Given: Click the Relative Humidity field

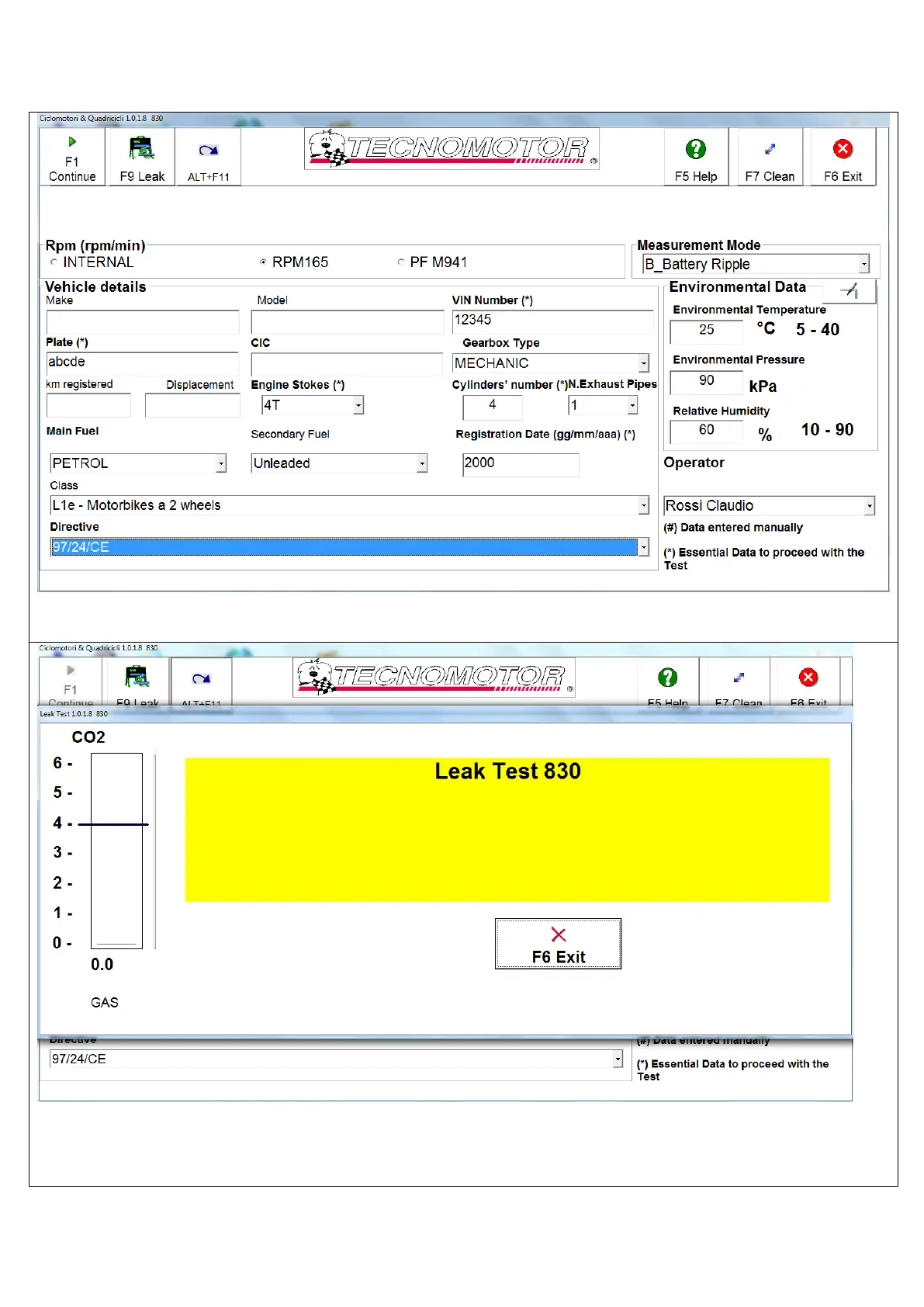Looking at the screenshot, I should (707, 432).
